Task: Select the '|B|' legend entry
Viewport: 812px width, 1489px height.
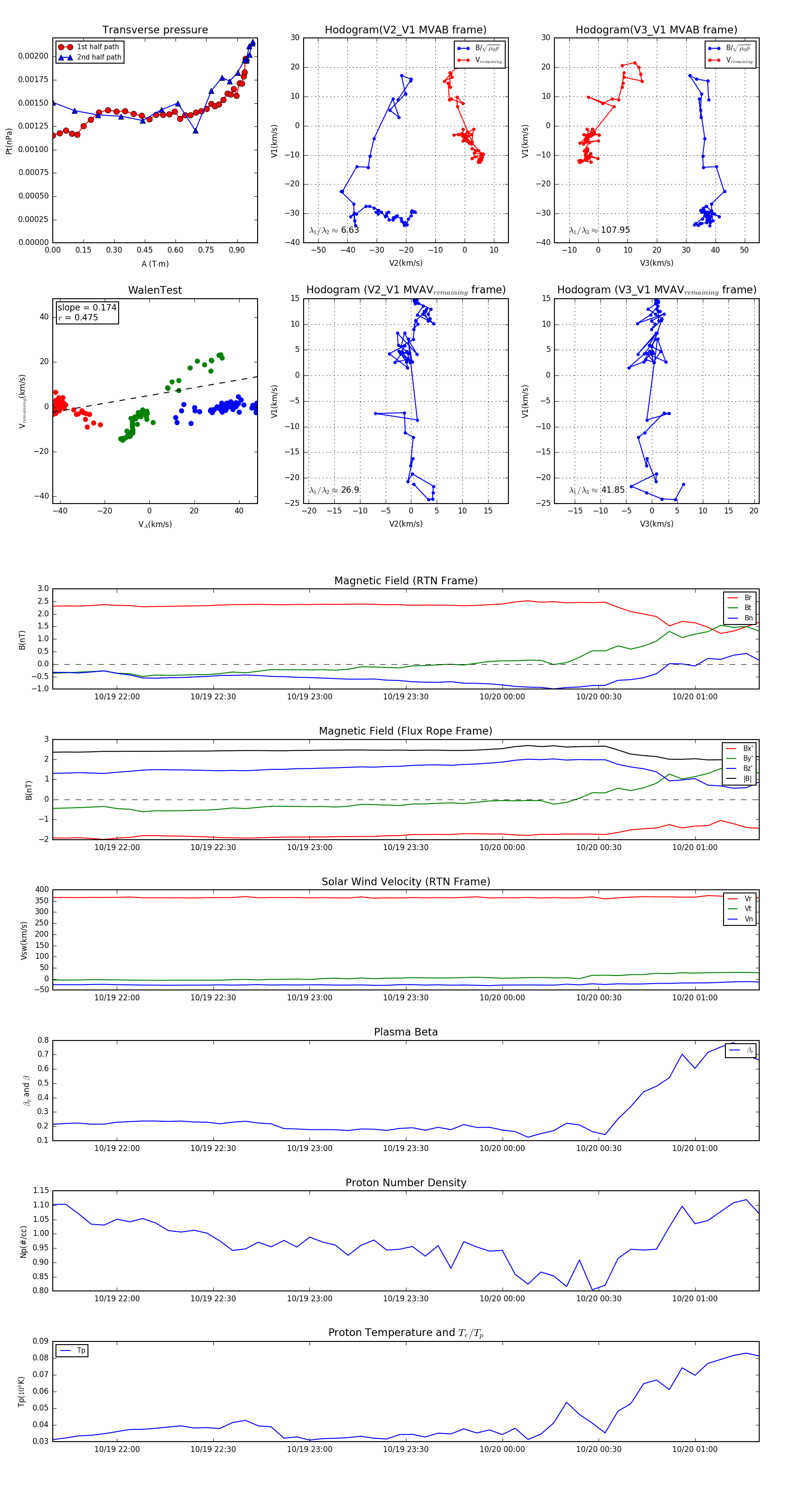Action: [739, 779]
